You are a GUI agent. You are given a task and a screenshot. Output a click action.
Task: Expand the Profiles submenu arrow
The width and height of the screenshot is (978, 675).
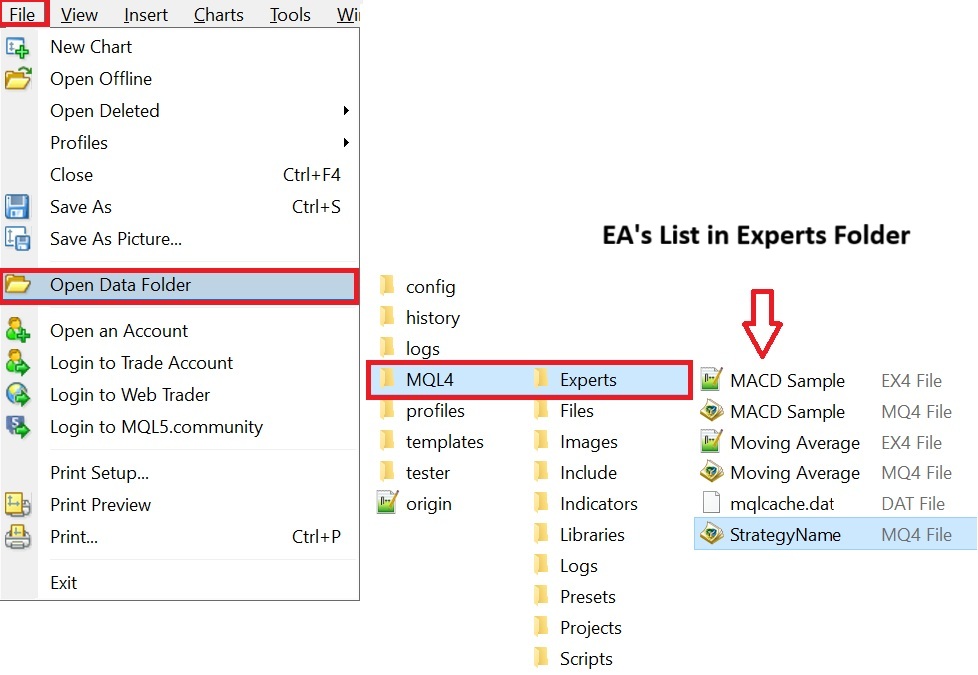point(346,143)
